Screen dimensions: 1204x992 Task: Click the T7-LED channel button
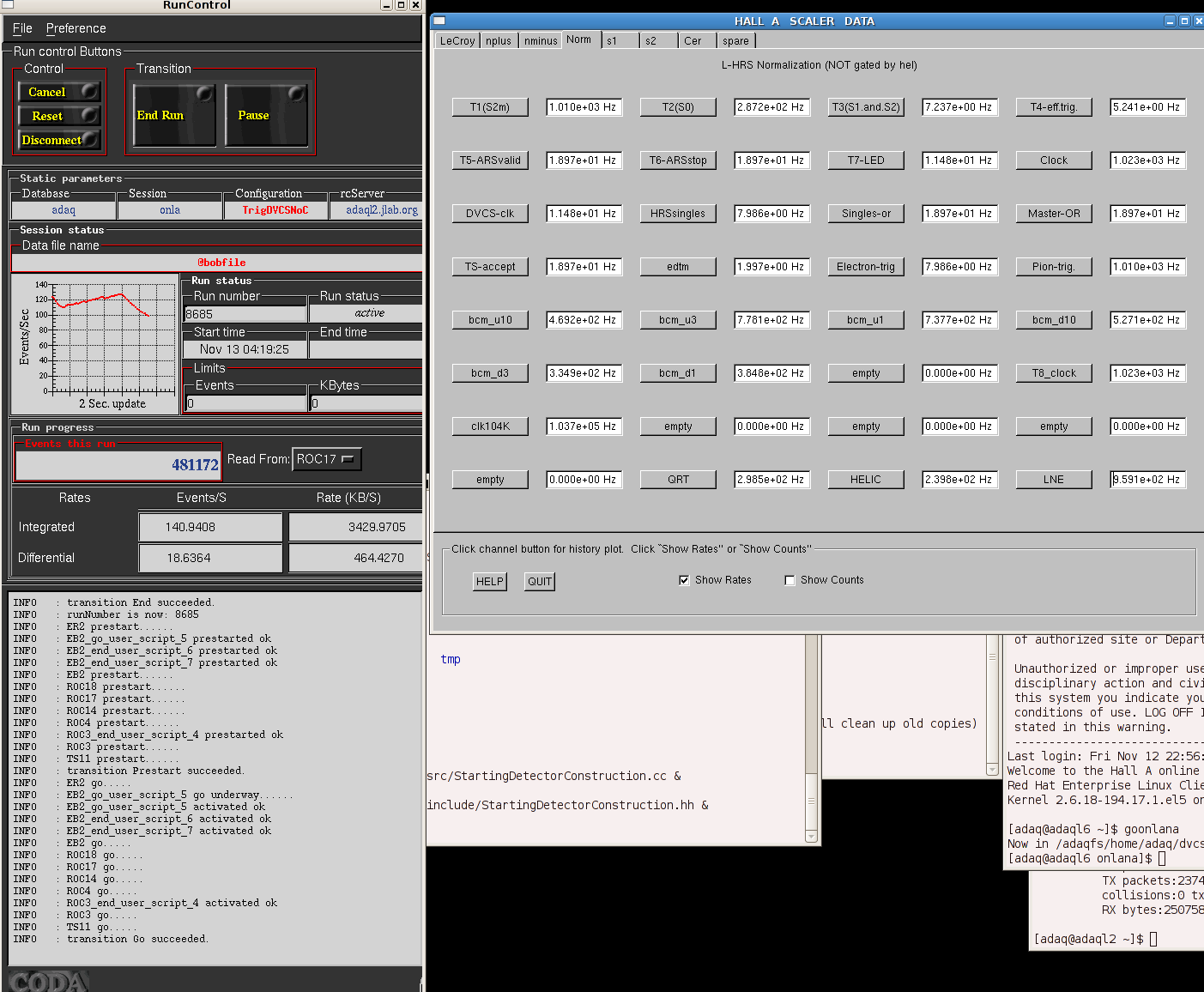866,160
